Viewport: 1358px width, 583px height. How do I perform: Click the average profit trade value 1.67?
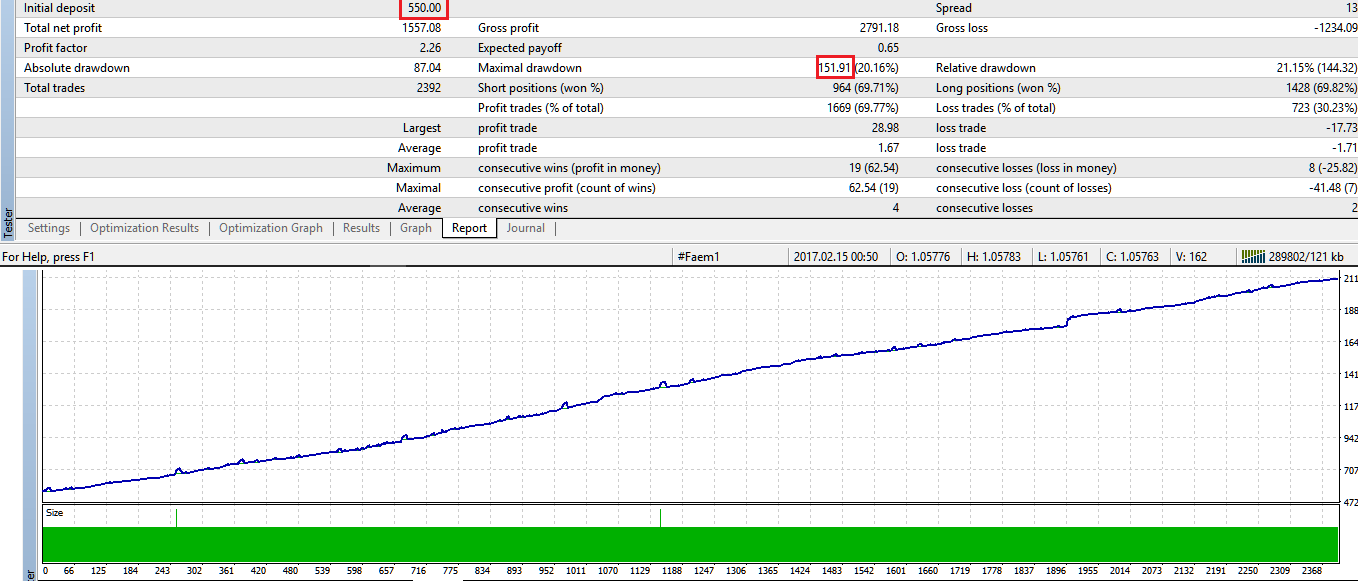(x=888, y=148)
